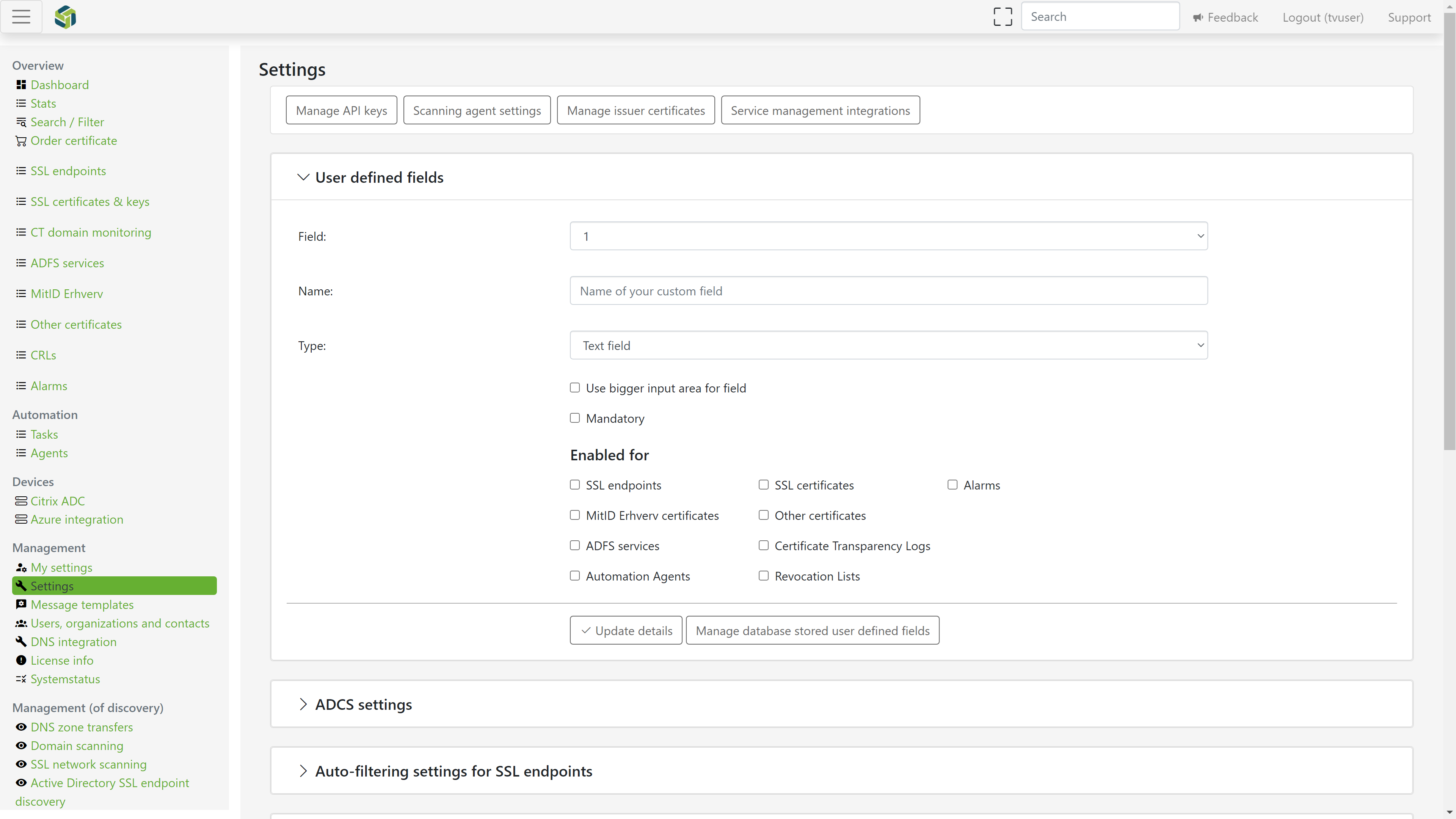
Task: Click the Domain scanning eye icon
Action: (x=21, y=745)
